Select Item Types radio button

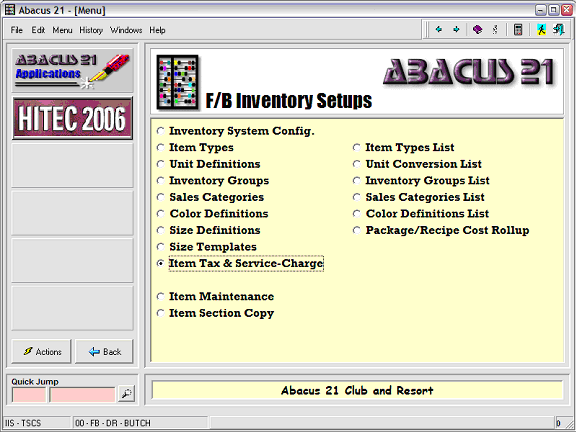tap(160, 147)
